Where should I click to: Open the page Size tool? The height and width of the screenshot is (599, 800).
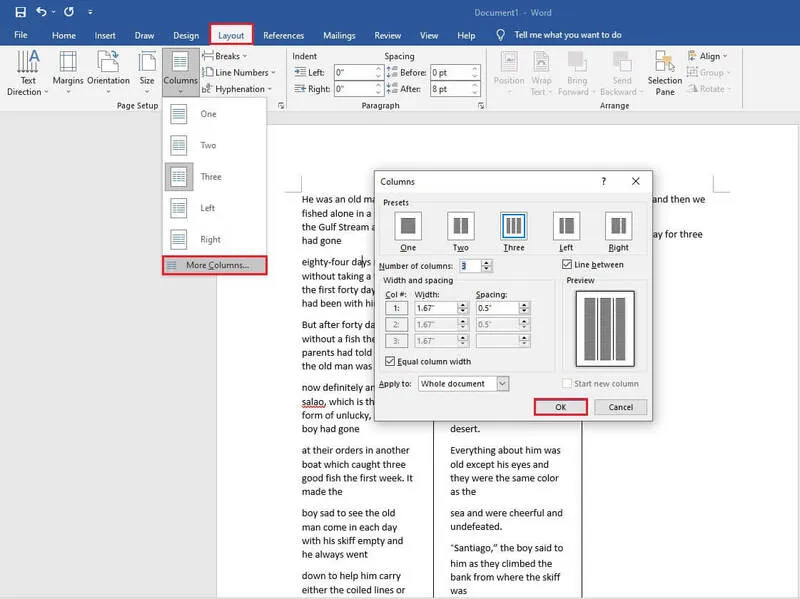click(147, 73)
